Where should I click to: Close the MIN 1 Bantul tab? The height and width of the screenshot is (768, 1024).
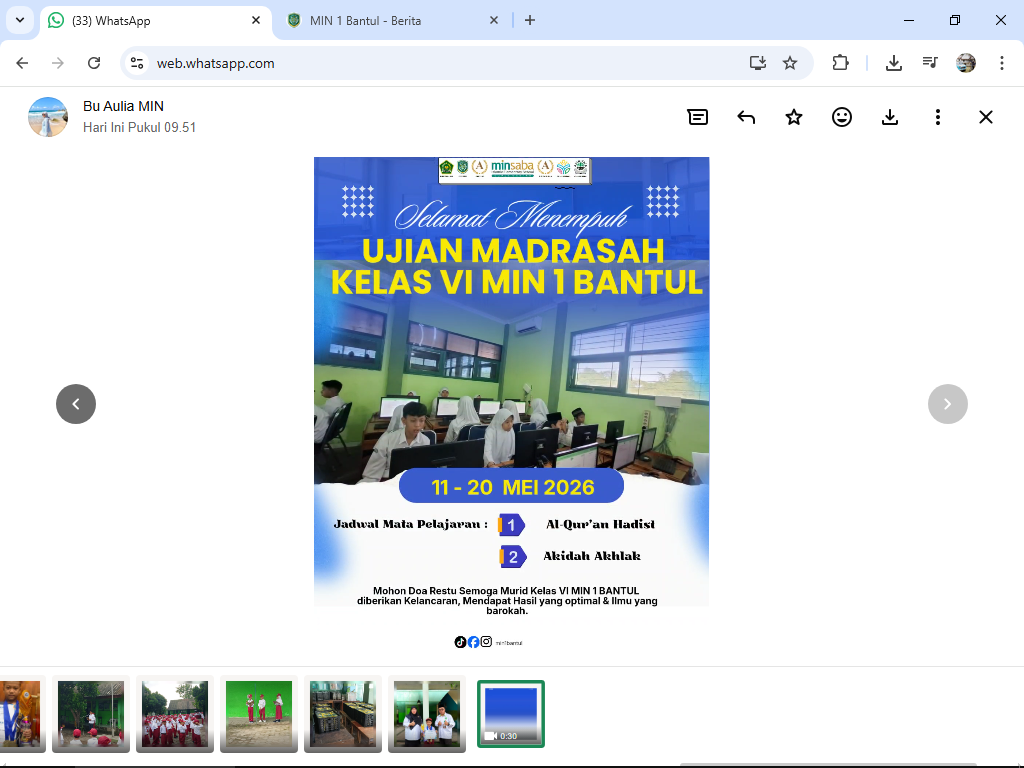pyautogui.click(x=494, y=20)
